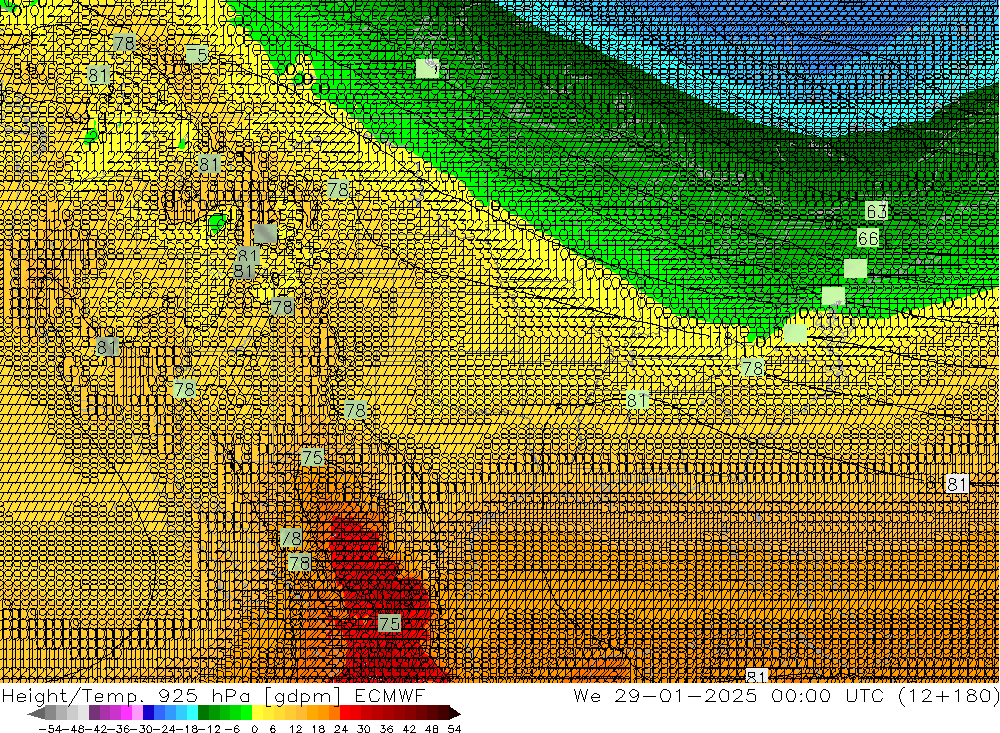Click the '30' legend tick label
This screenshot has height=733, width=1000.
click(364, 729)
